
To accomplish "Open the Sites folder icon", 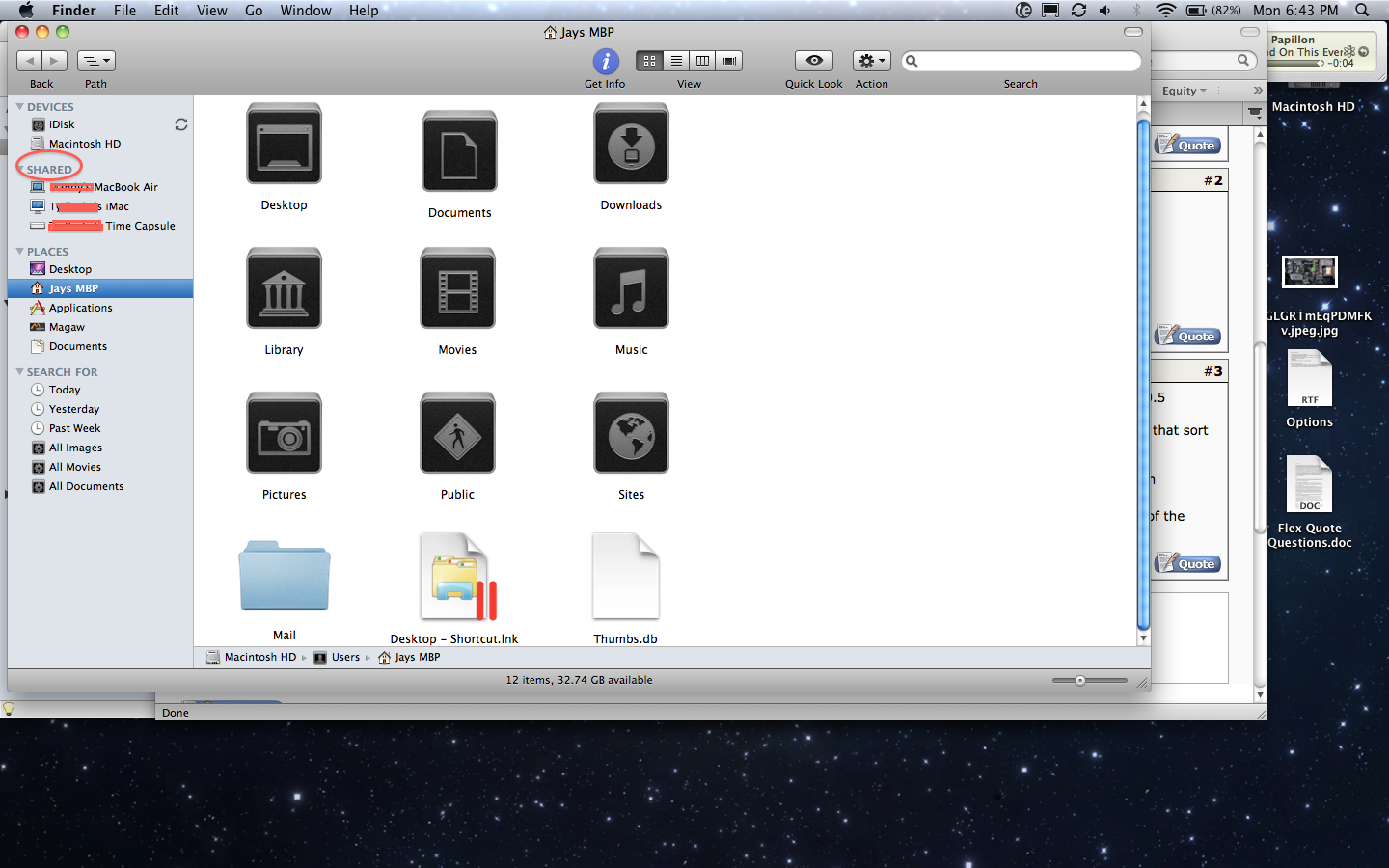I will coord(631,433).
